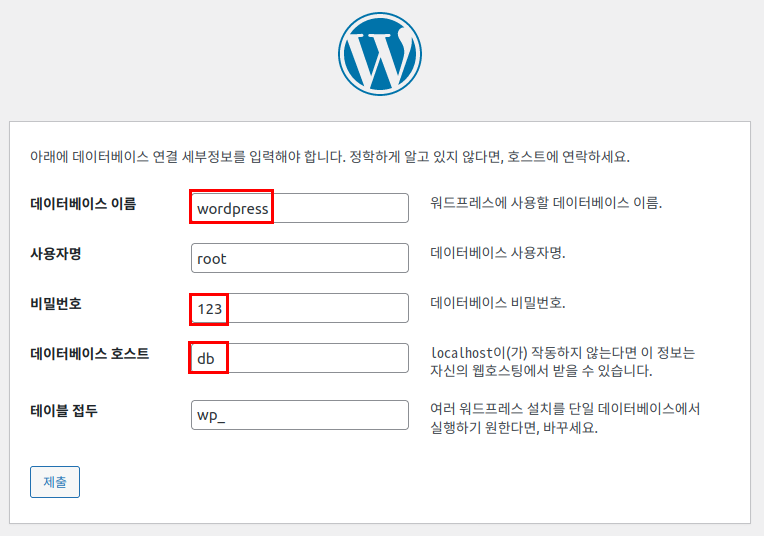Click the 데이터베이스 호스트 label

[x=90, y=354]
